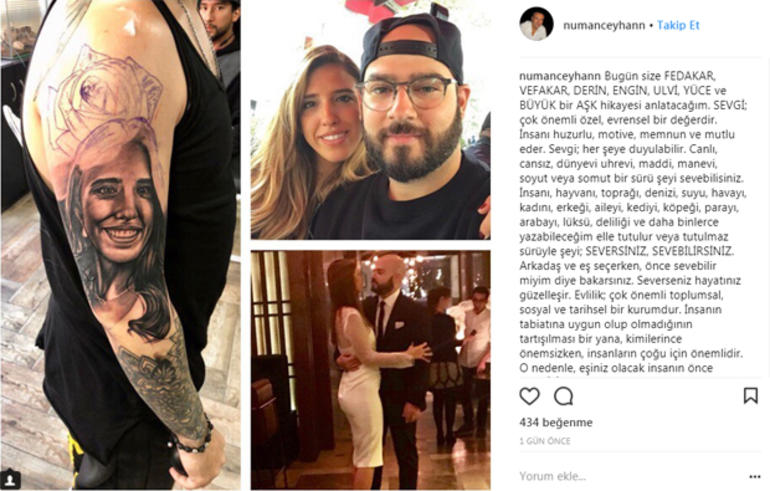The width and height of the screenshot is (770, 491).
Task: View the 434 beğenme likes list
Action: pos(556,422)
